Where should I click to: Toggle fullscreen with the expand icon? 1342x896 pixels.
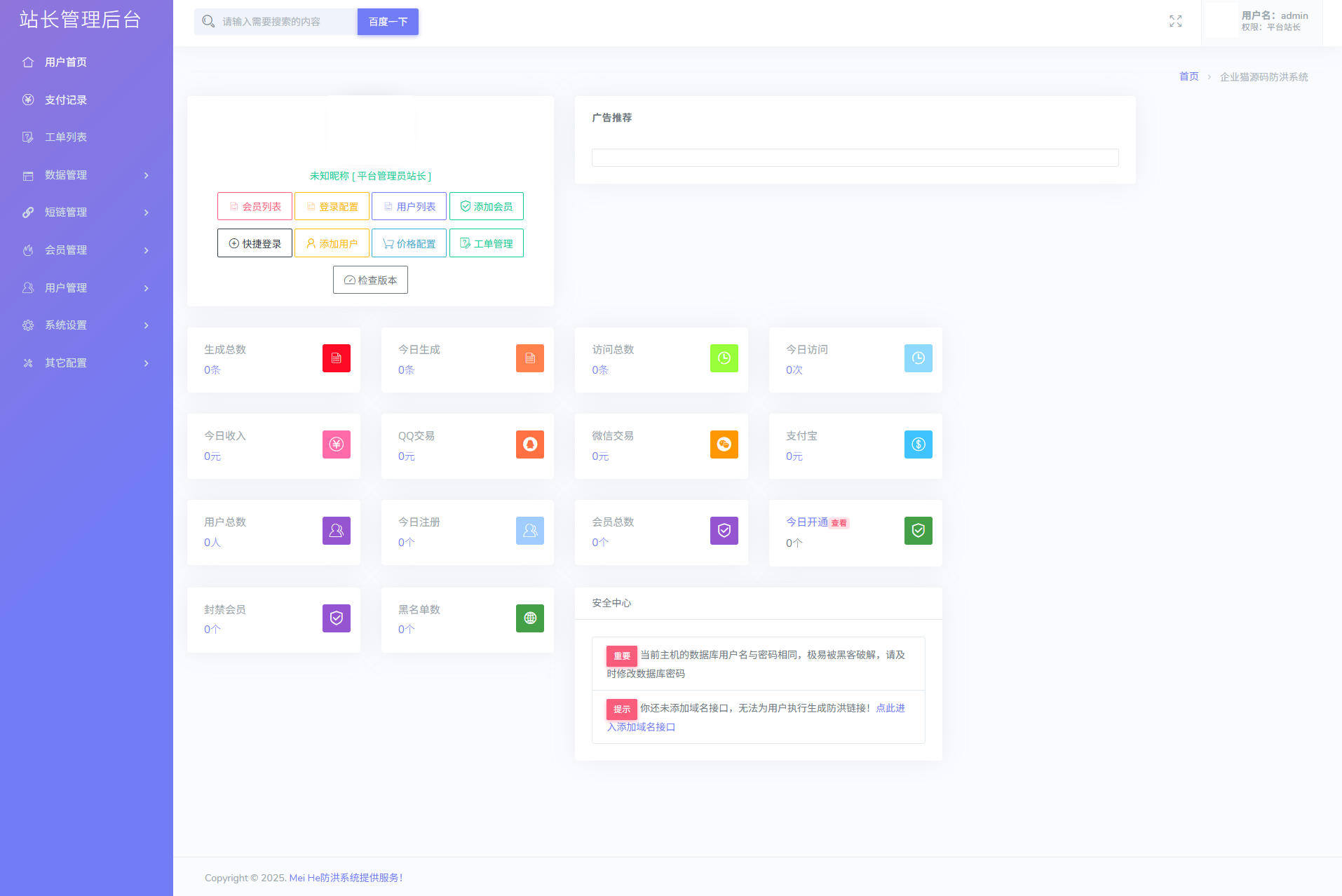click(1176, 22)
